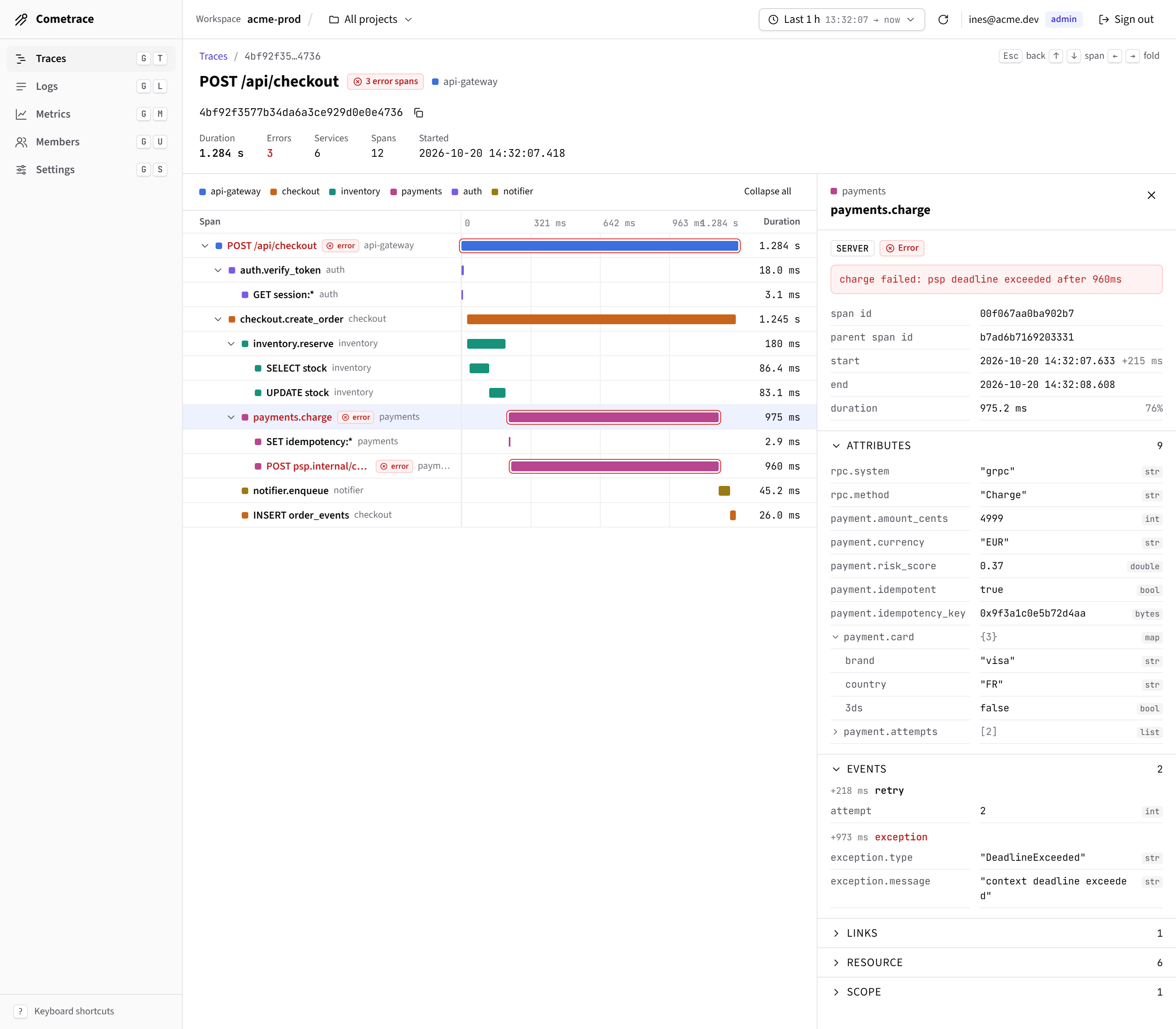Click the 3 error spans badge
1176x1029 pixels.
click(385, 82)
